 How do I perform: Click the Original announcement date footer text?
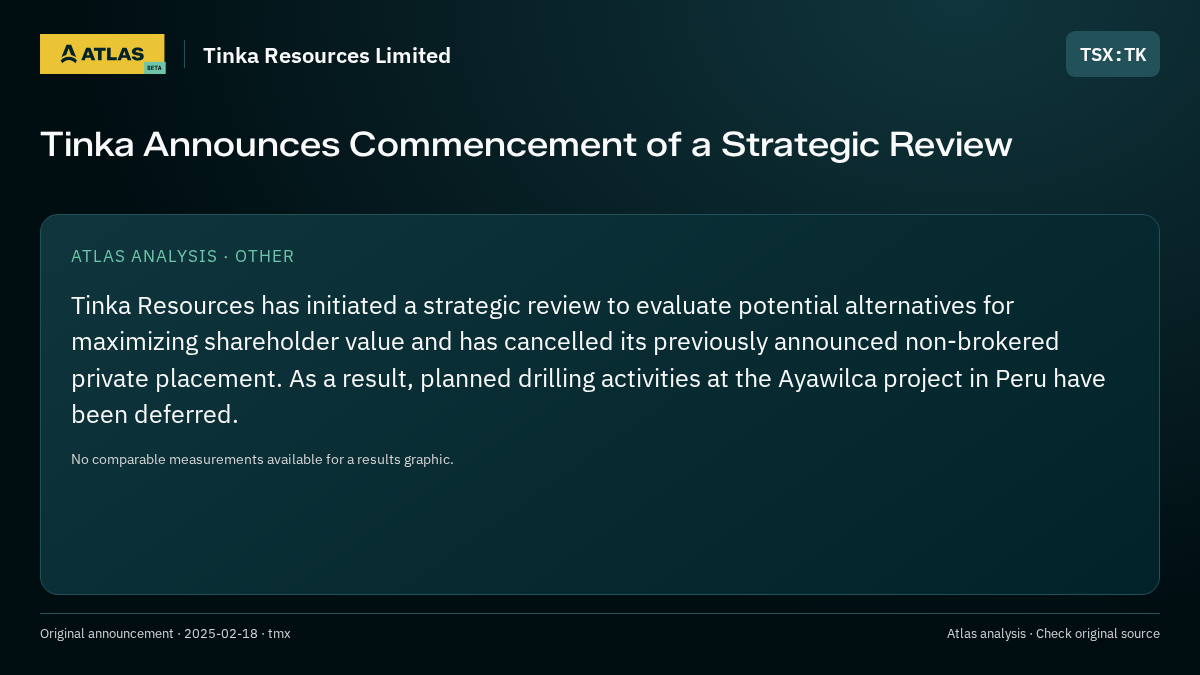click(165, 634)
